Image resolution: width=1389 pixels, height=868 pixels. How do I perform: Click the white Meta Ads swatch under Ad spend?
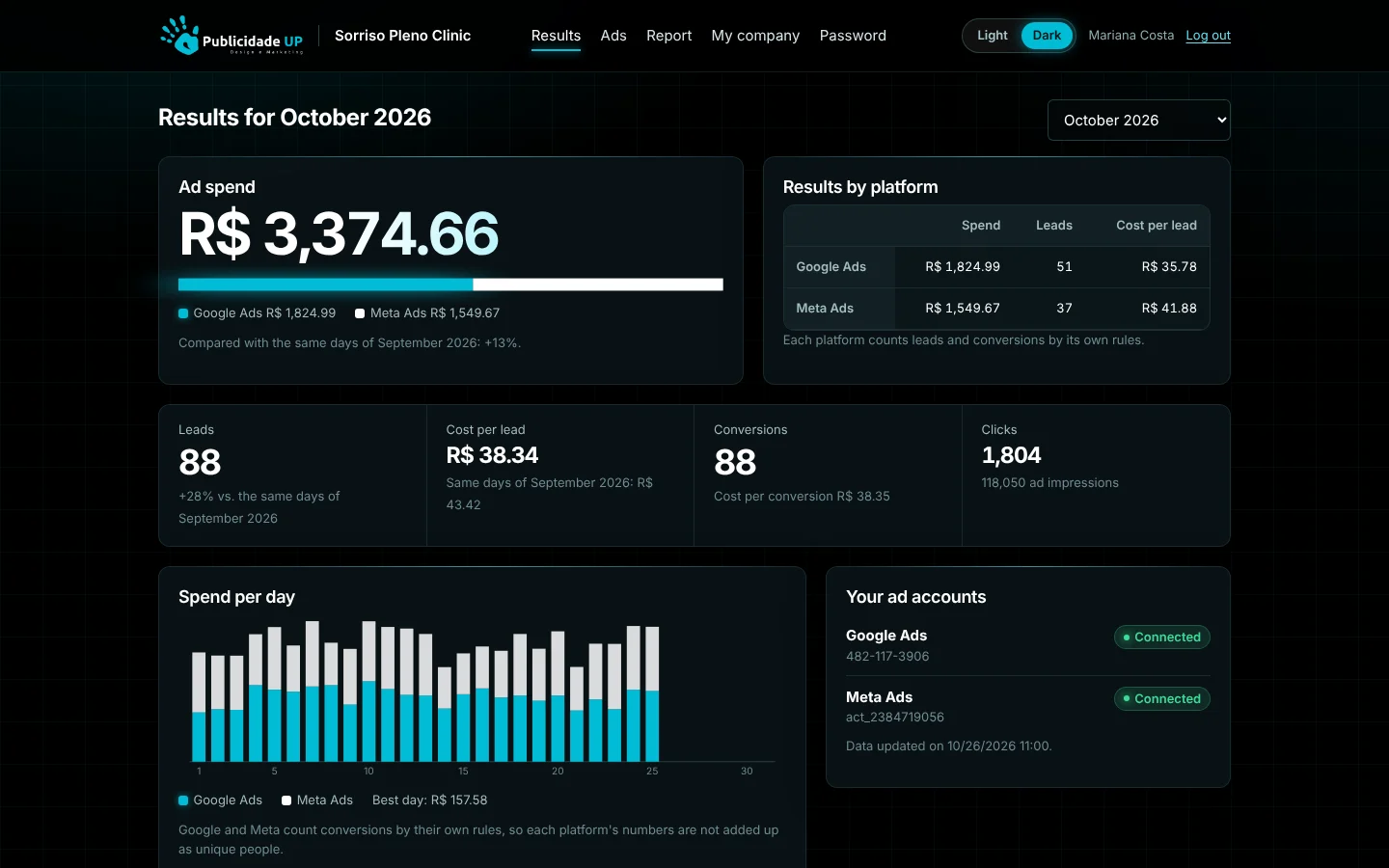(360, 313)
